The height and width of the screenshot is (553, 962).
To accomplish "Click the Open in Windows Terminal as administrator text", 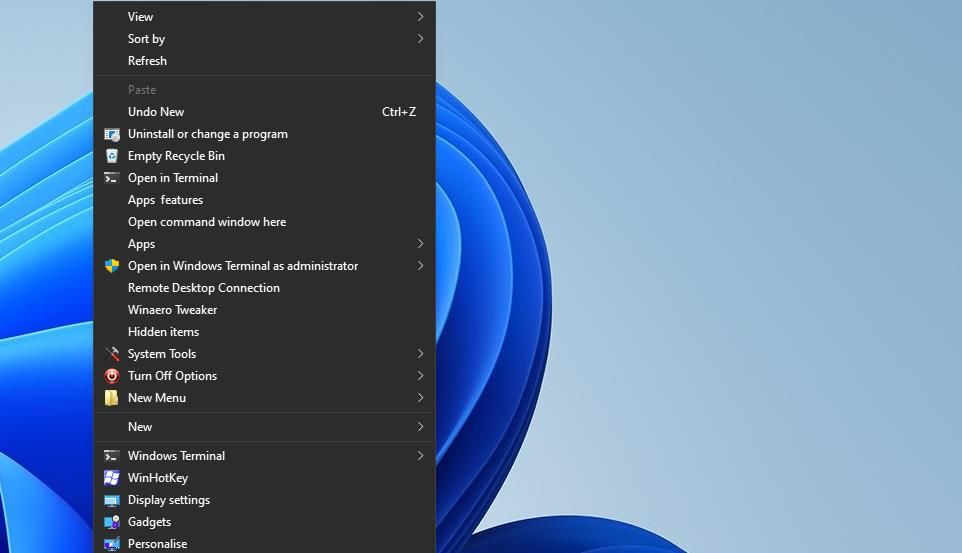I will click(243, 266).
